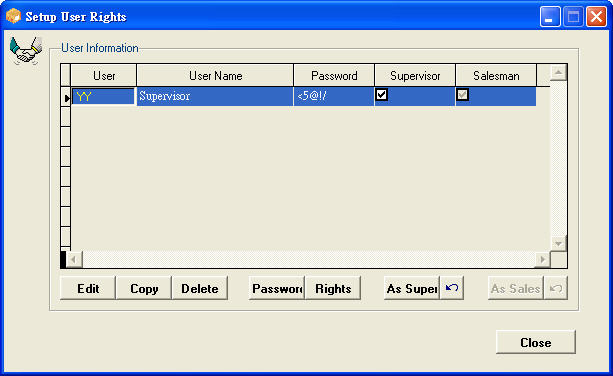Viewport: 613px width, 376px height.
Task: Click the Password button below the grid
Action: point(277,288)
